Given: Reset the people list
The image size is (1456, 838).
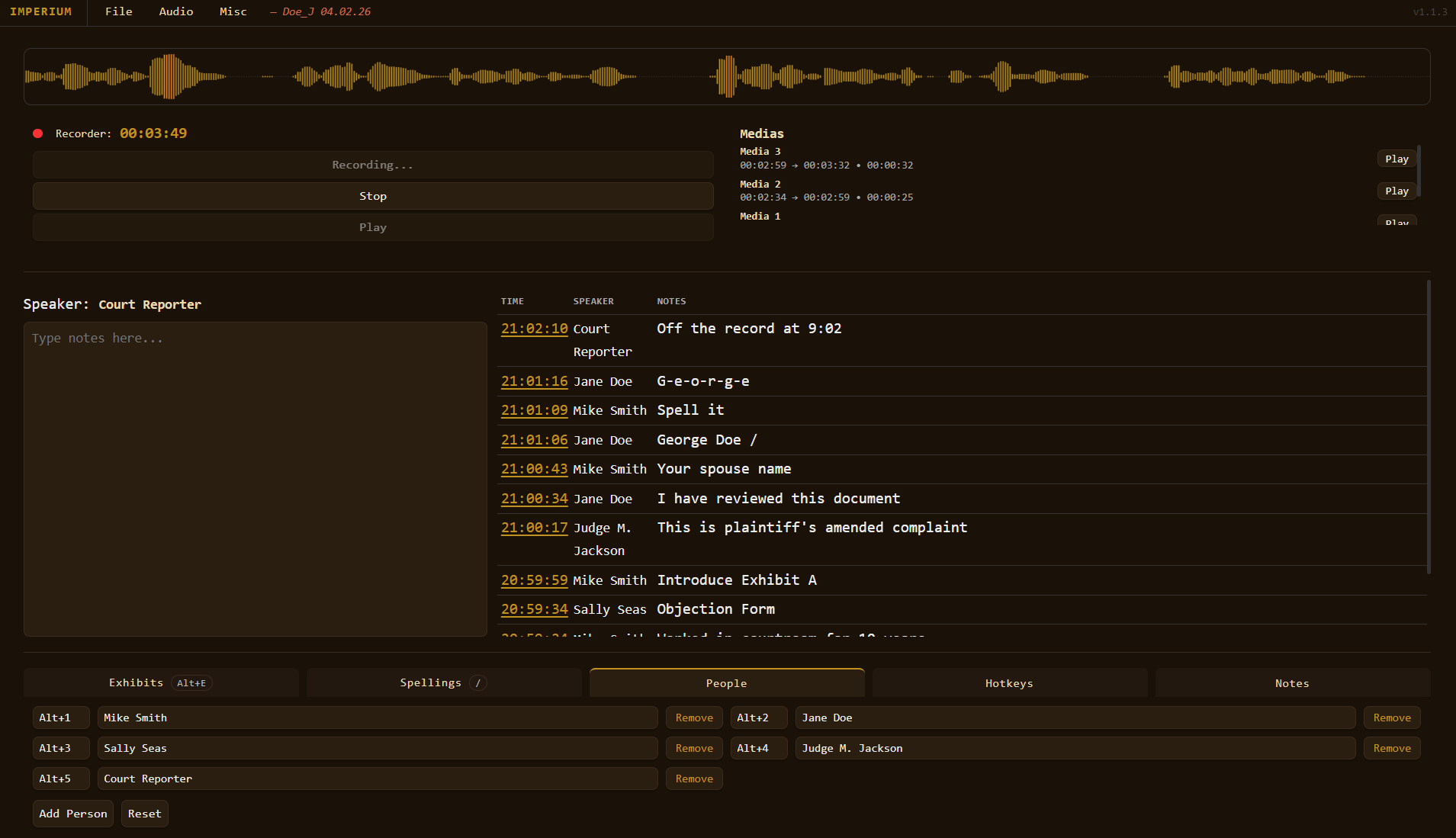Looking at the screenshot, I should [x=144, y=814].
